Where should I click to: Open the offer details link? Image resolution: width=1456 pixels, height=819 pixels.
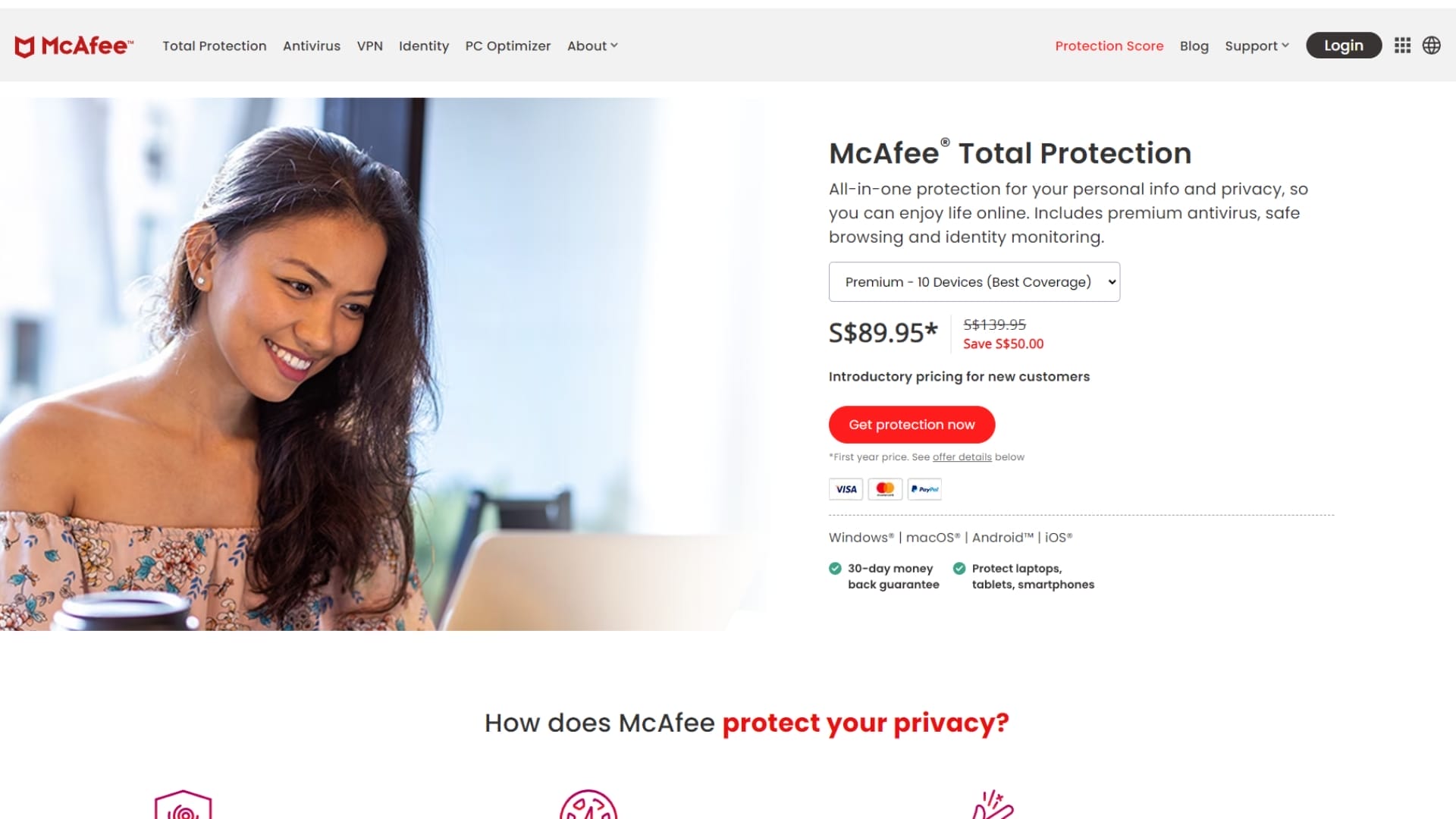tap(962, 457)
